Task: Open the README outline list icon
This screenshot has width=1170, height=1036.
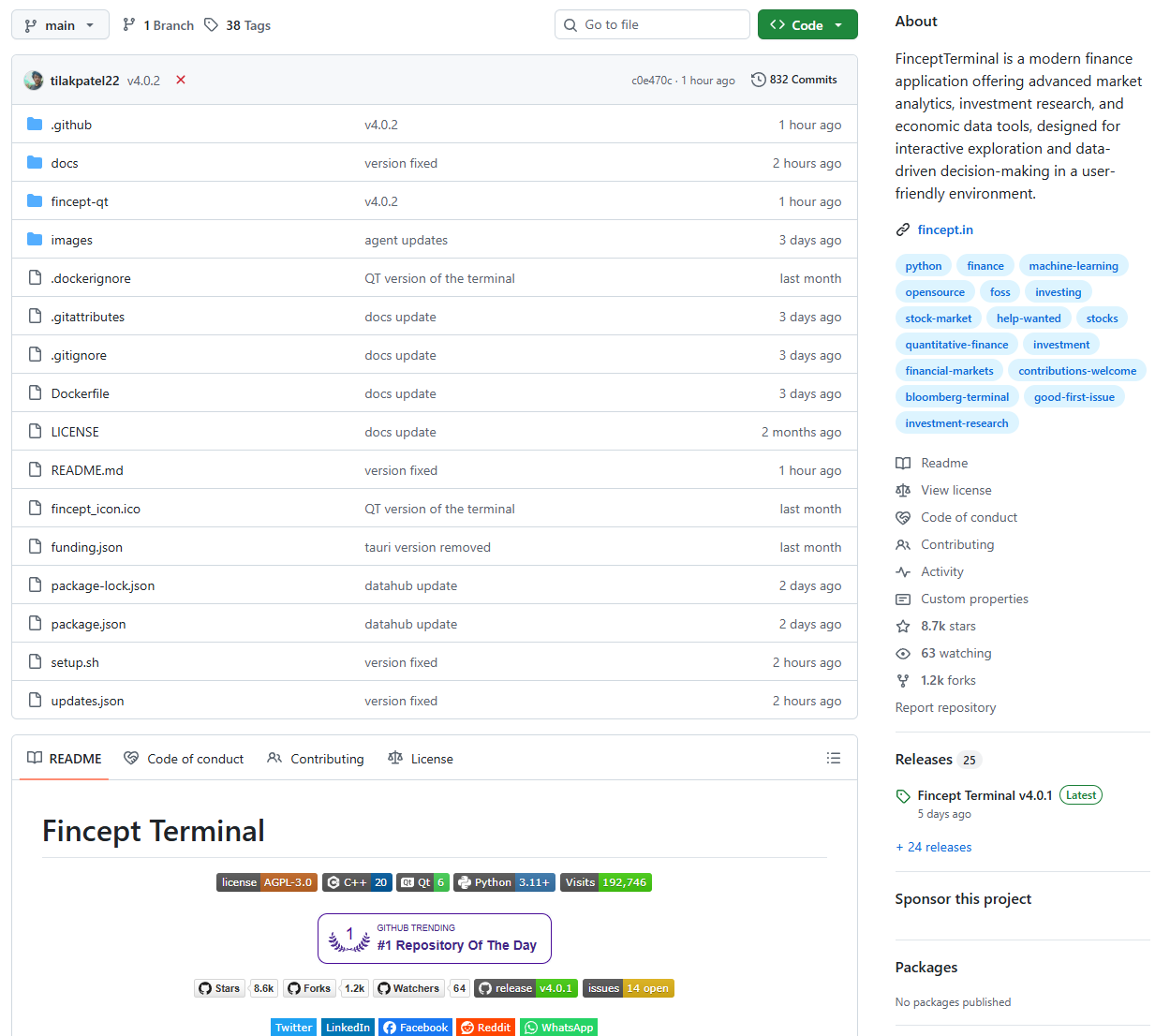Action: point(834,758)
